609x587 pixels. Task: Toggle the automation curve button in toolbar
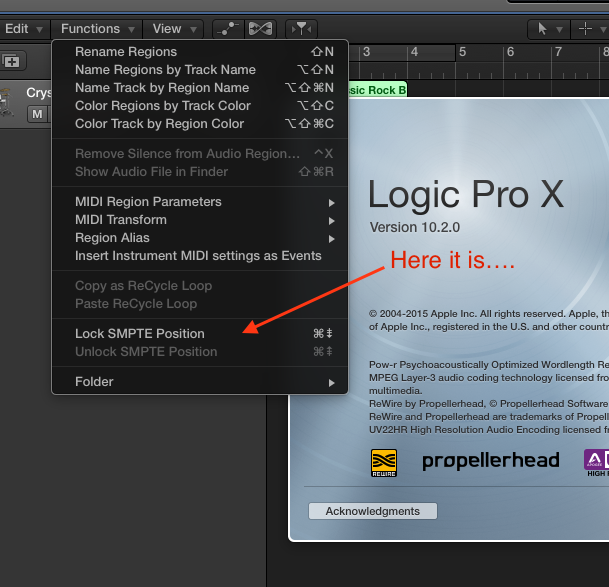click(x=228, y=29)
